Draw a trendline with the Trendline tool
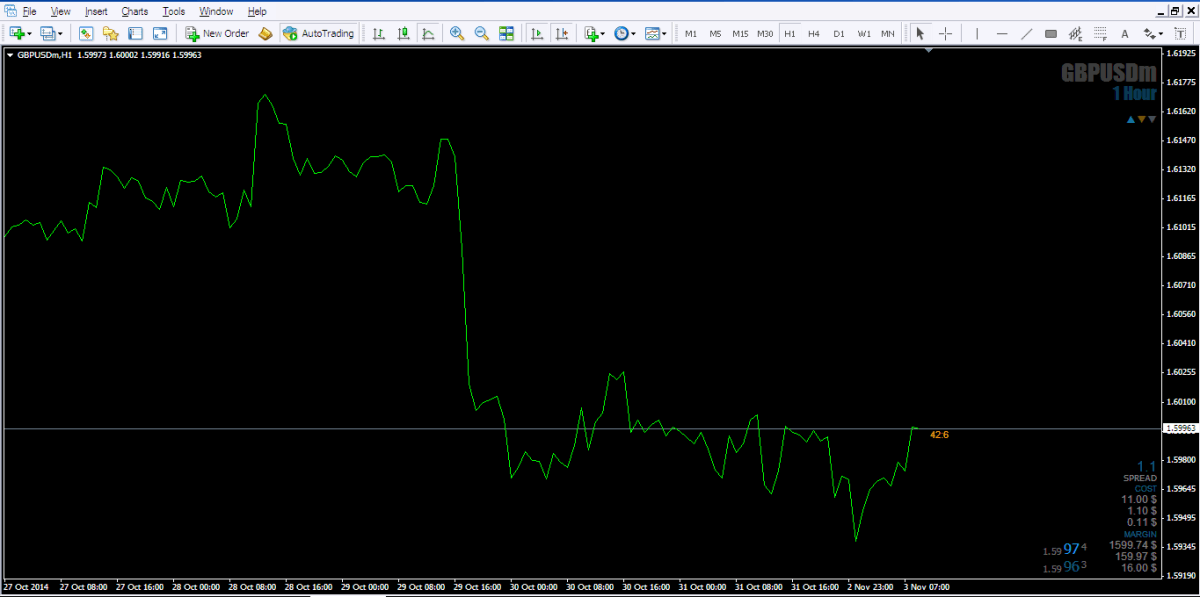 1026,33
